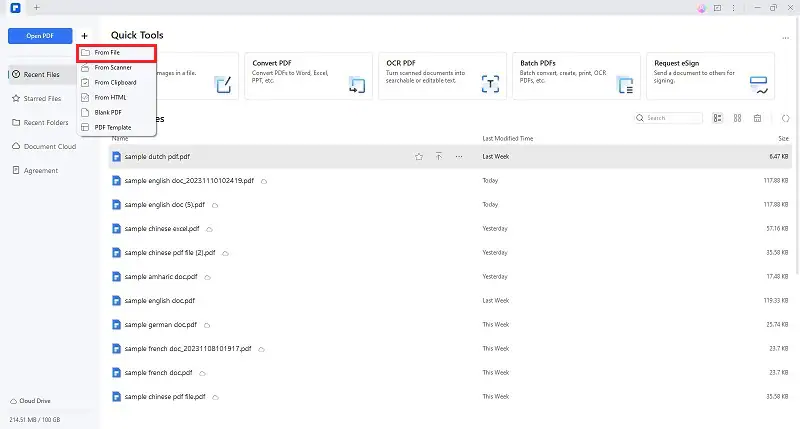Switch to grid thumbnail view
Screen dimensions: 800x429
(x=737, y=118)
